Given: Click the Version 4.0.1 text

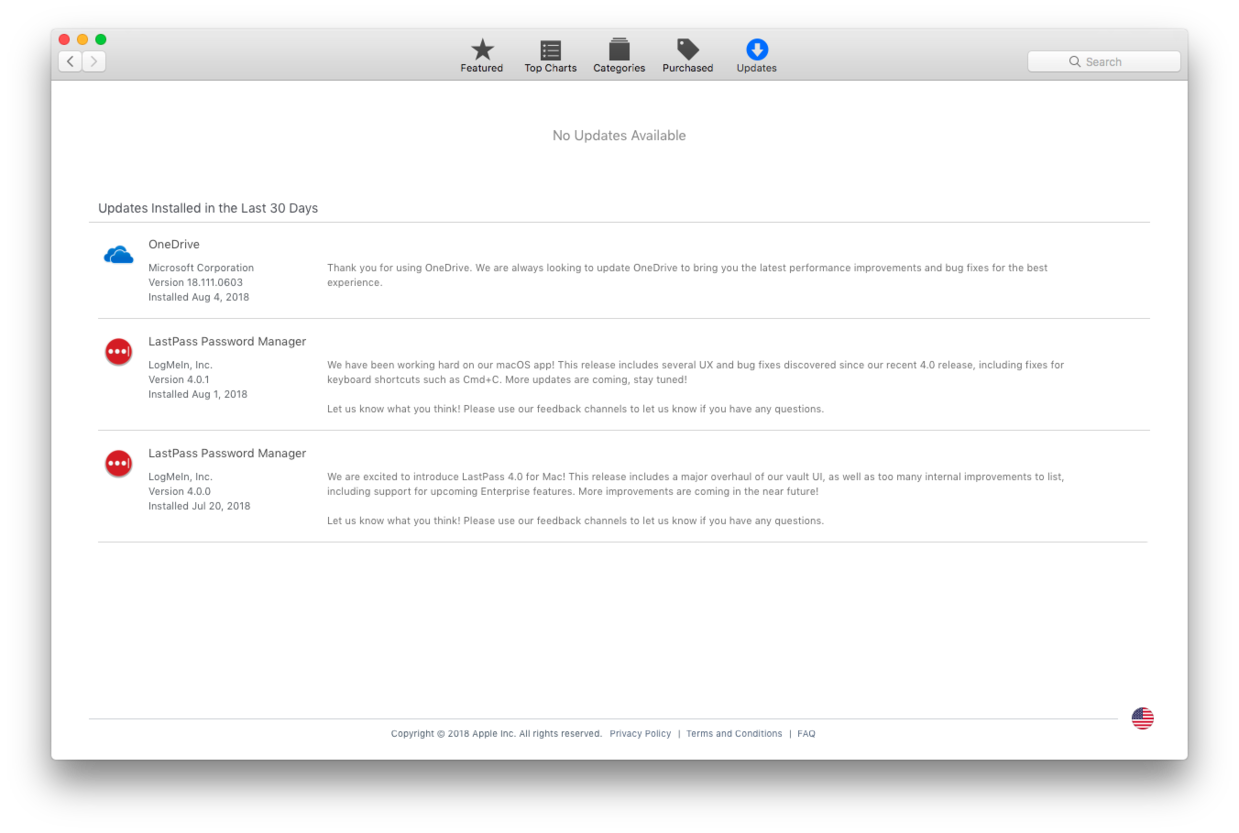Looking at the screenshot, I should [179, 380].
